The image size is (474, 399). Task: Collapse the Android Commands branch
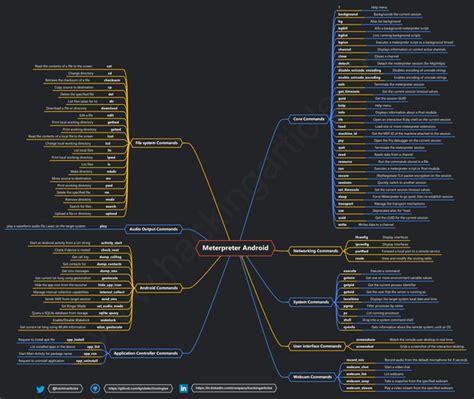tap(159, 288)
